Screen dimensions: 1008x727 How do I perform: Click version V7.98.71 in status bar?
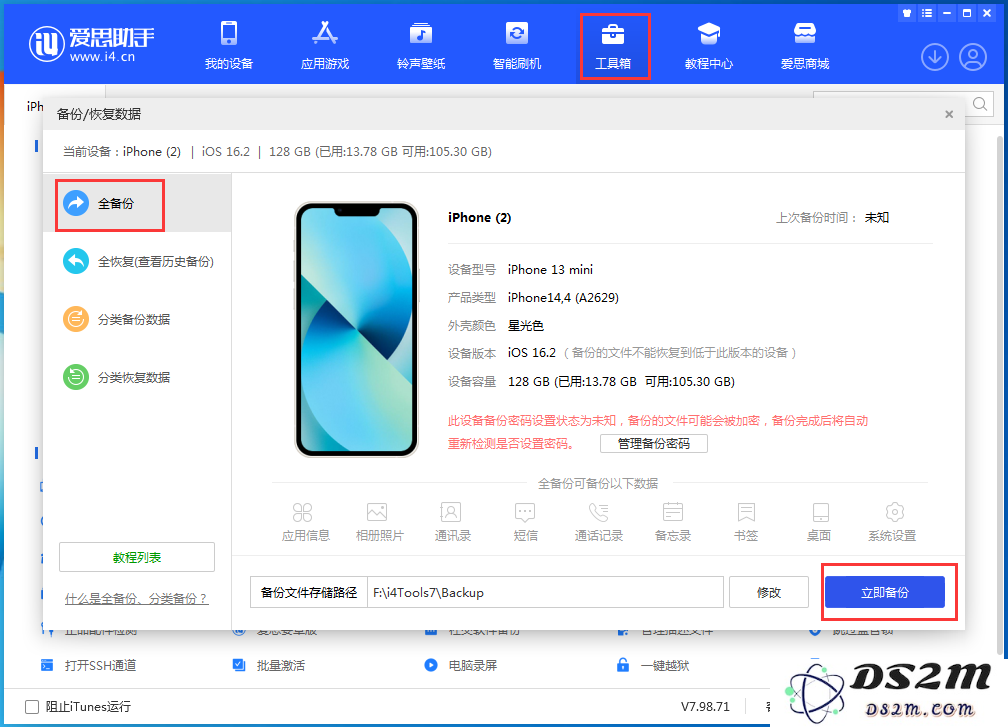(705, 706)
